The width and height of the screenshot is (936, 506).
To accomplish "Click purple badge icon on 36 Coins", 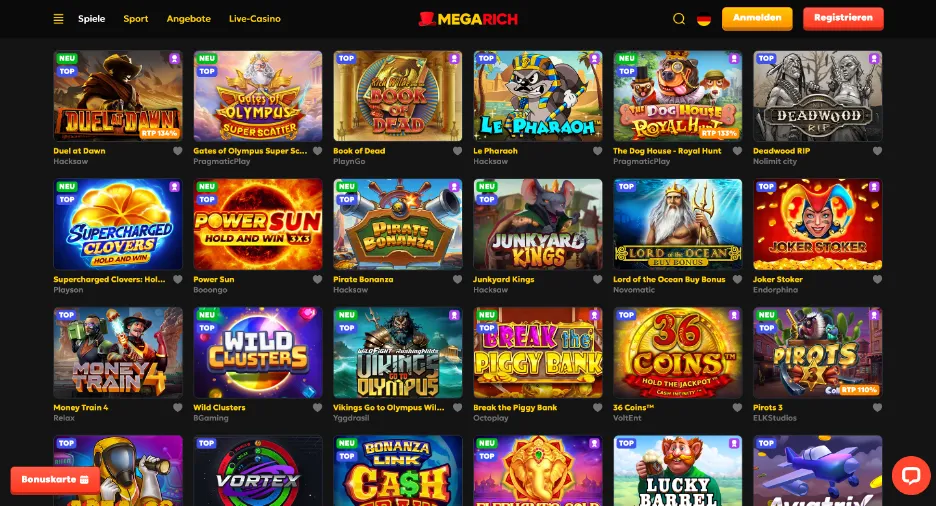I will [x=734, y=315].
